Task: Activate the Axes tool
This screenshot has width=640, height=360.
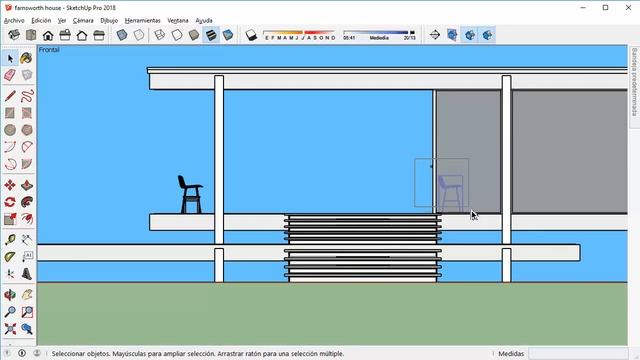Action: coord(10,274)
